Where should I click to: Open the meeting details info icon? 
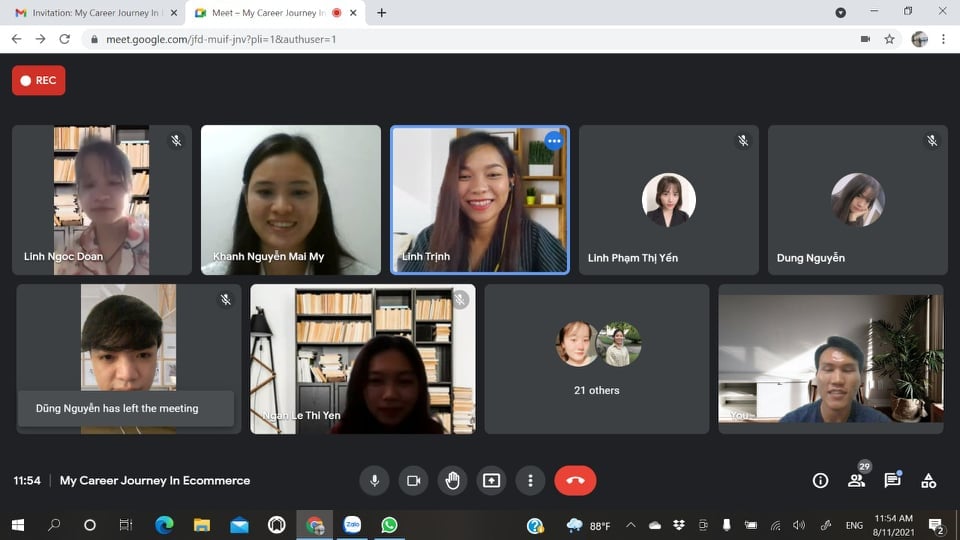(x=820, y=481)
